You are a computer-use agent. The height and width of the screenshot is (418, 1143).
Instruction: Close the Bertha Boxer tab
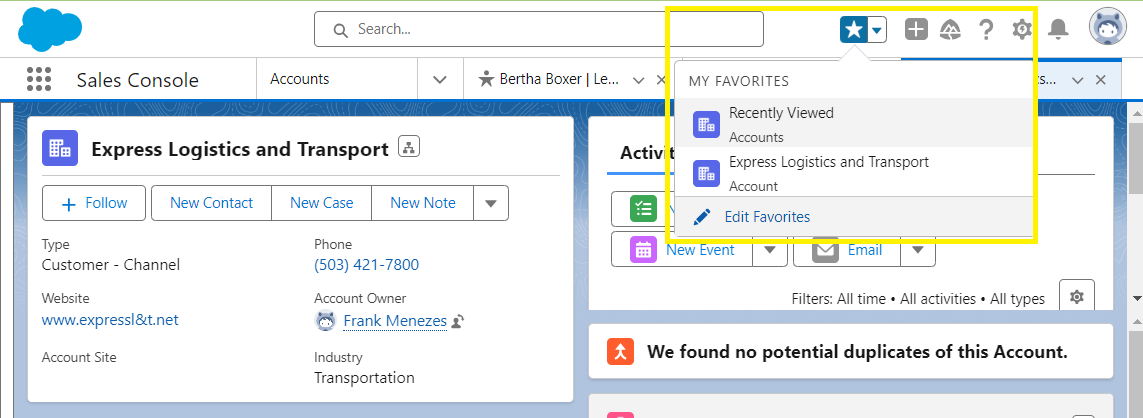tap(661, 80)
